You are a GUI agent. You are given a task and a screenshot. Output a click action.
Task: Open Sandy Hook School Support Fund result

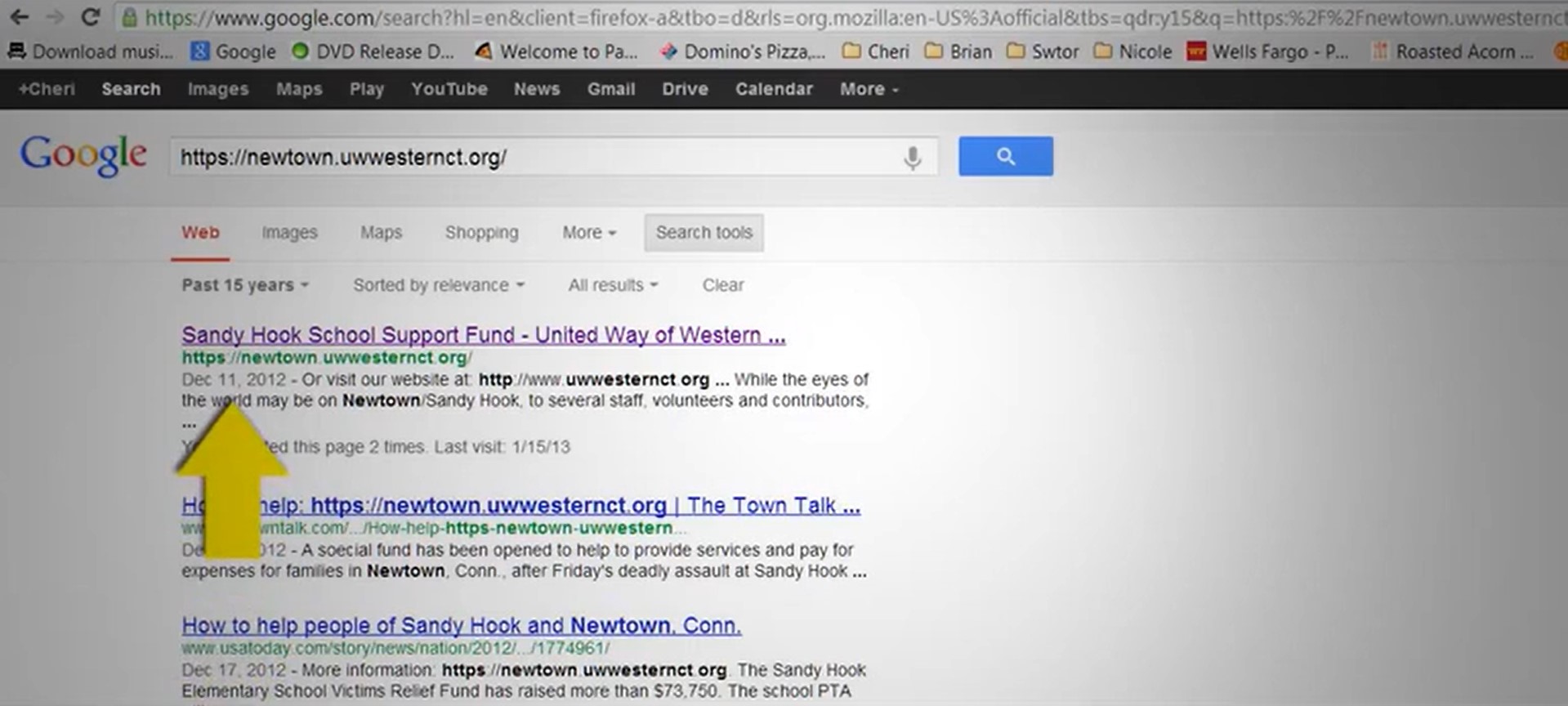(x=484, y=335)
